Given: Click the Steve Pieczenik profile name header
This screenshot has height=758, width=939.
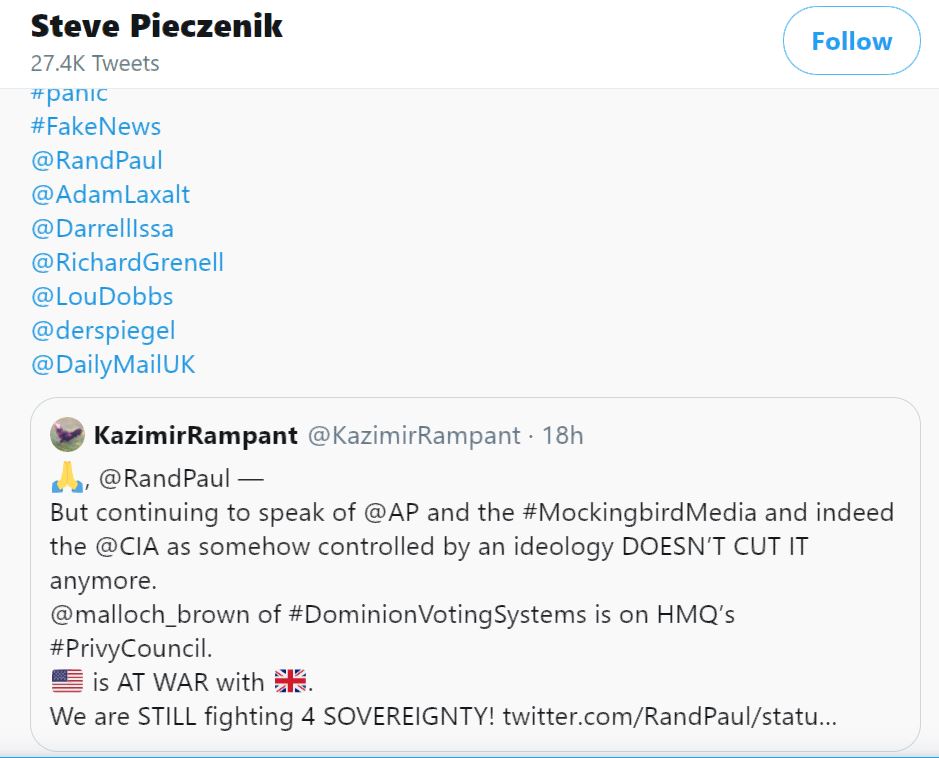Looking at the screenshot, I should 156,26.
